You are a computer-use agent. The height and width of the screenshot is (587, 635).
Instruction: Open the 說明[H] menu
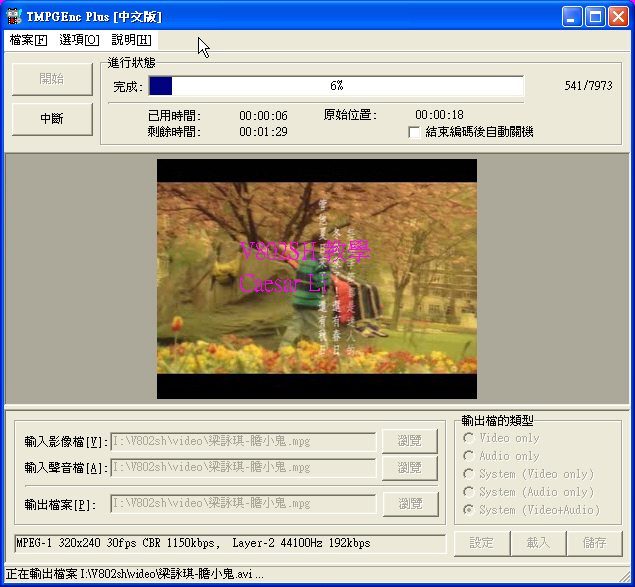point(131,40)
